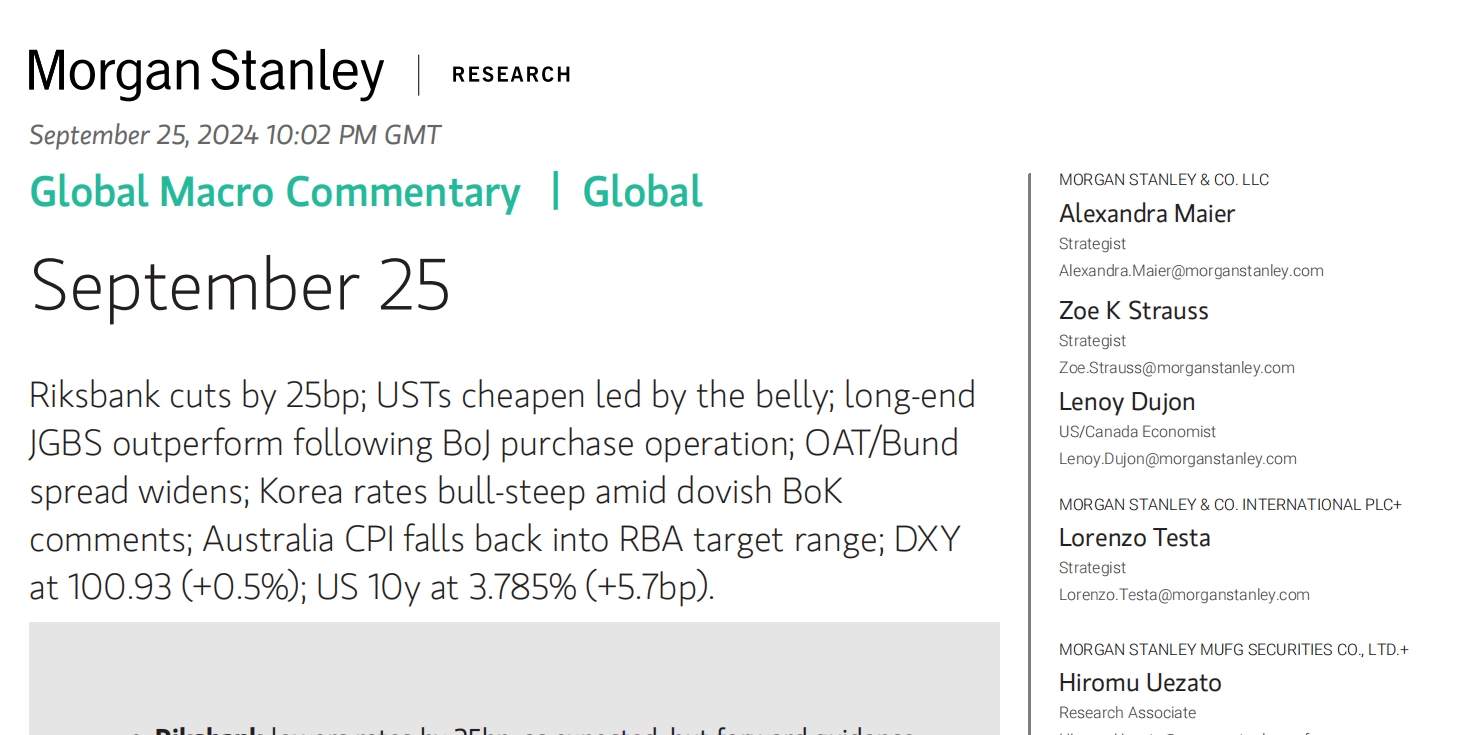Open Zoe Strauss's email address link

(1177, 368)
